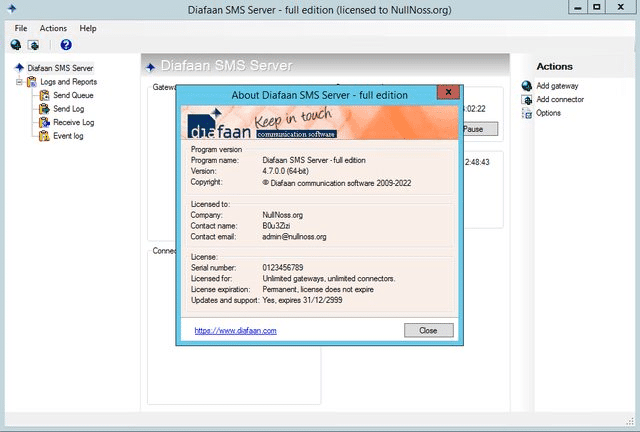The height and width of the screenshot is (432, 640).
Task: Open the Actions menu
Action: [x=53, y=28]
